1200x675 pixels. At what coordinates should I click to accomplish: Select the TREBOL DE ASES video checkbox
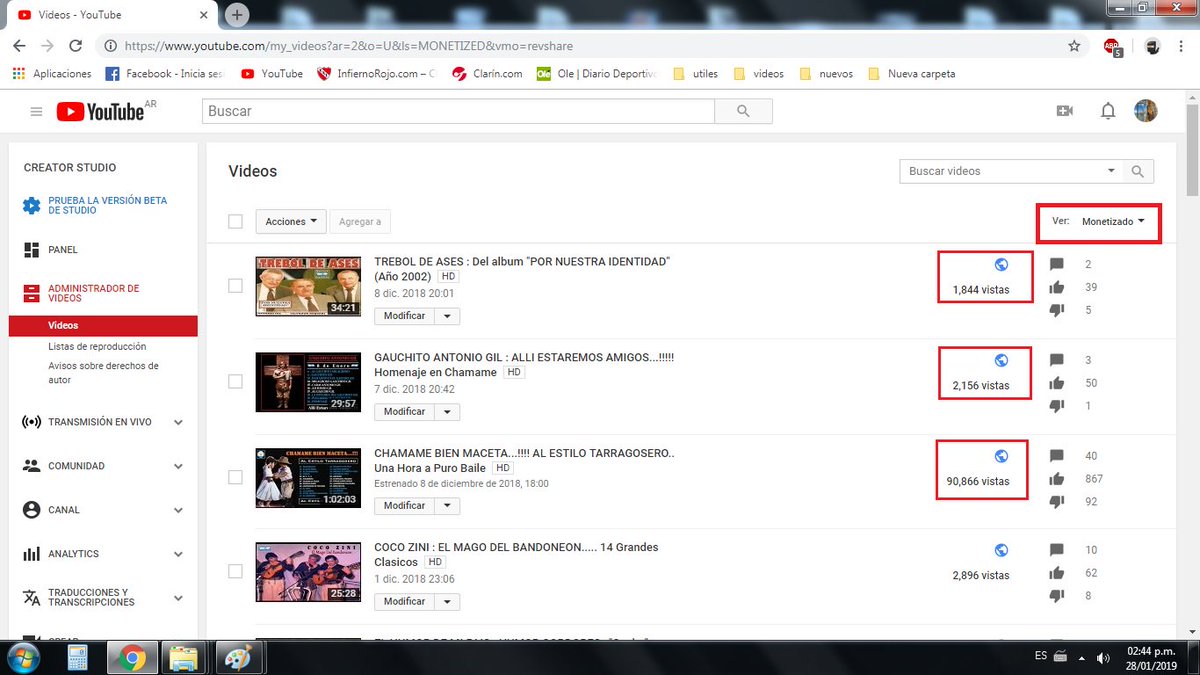coord(235,285)
